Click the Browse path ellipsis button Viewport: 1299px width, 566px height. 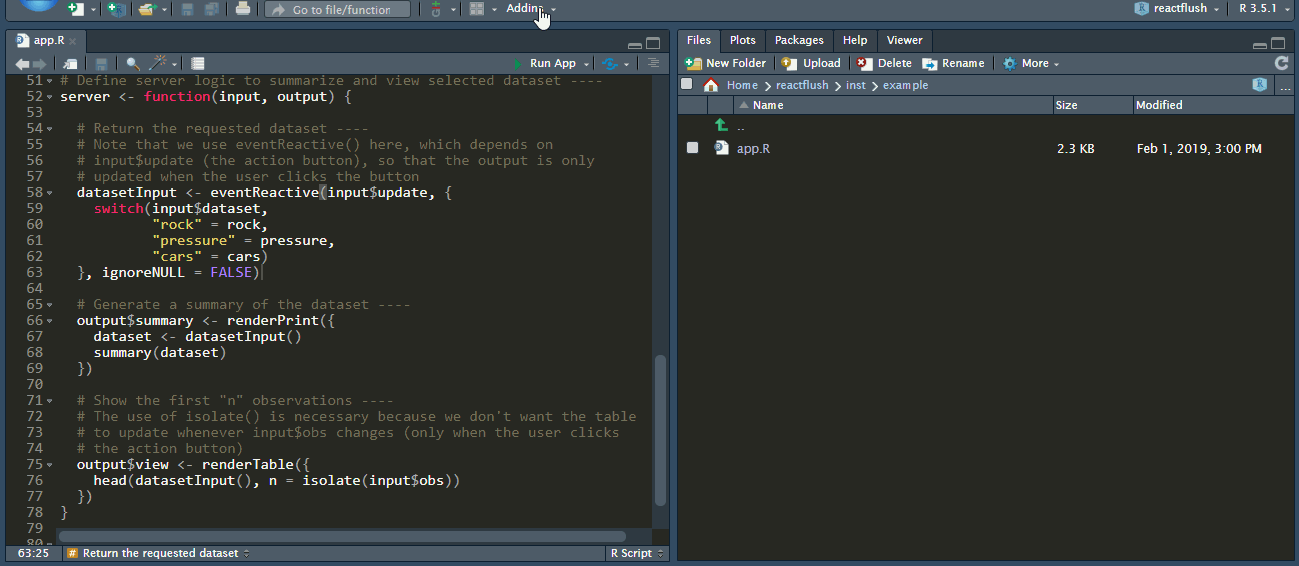1285,86
